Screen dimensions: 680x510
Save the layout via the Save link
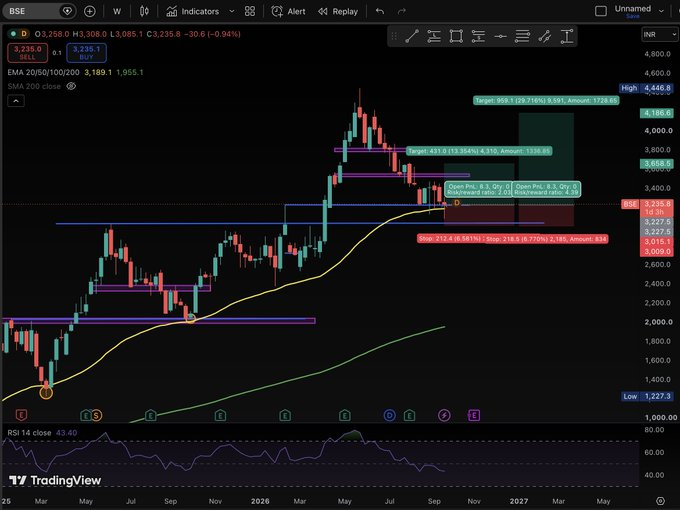(633, 16)
